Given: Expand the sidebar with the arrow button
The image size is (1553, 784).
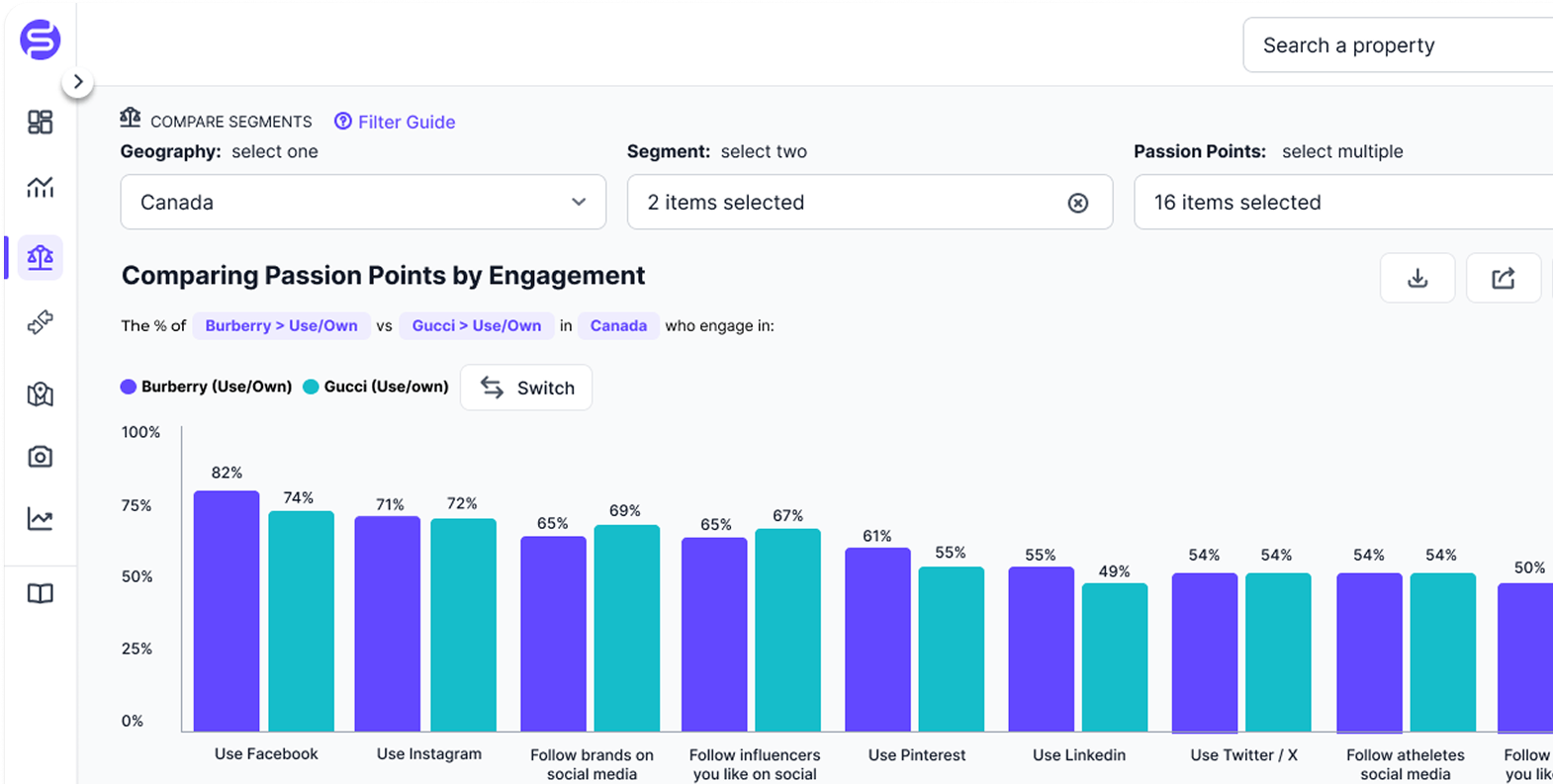Looking at the screenshot, I should point(78,82).
